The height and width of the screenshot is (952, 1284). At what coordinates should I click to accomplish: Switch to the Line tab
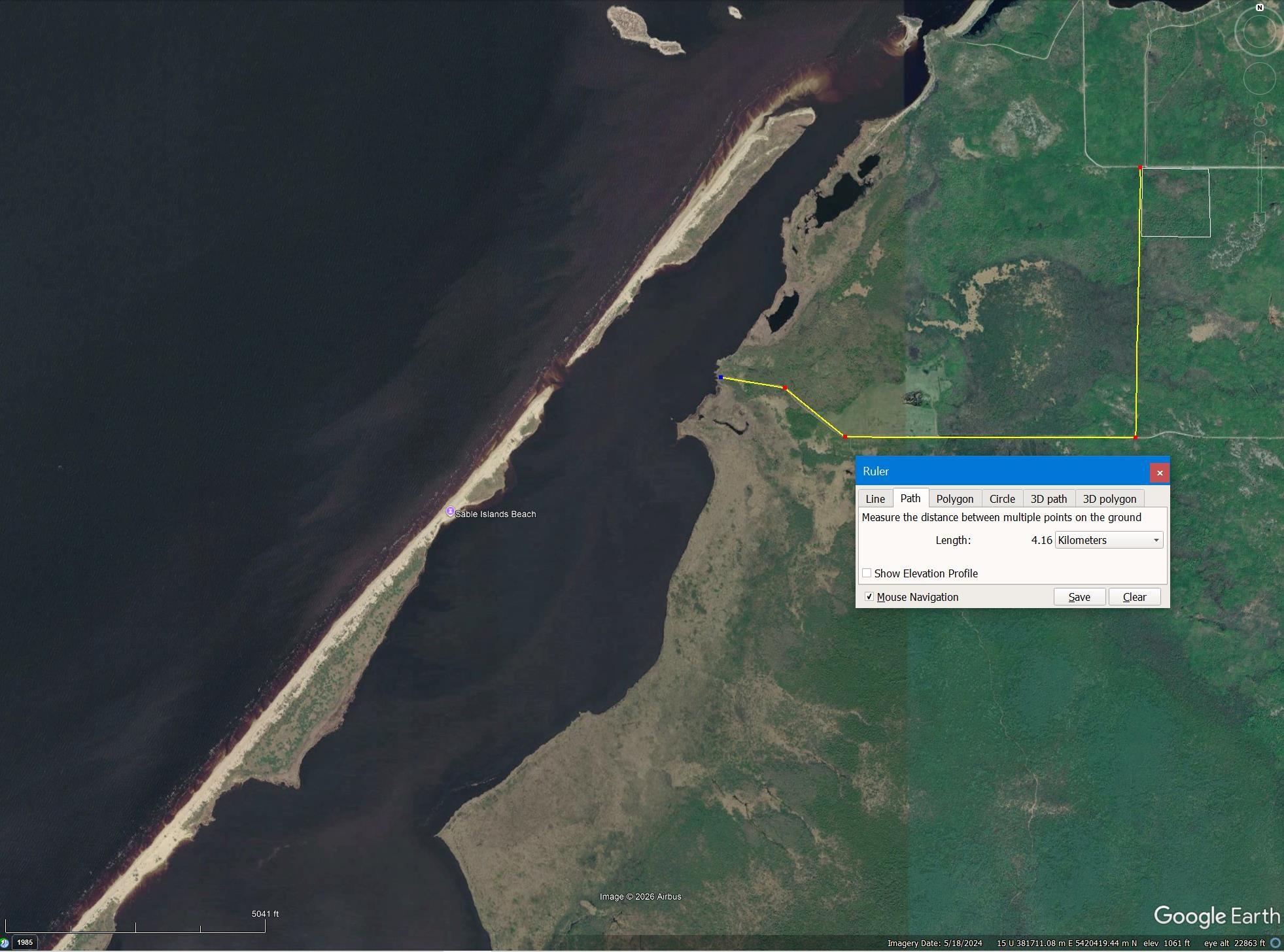pyautogui.click(x=875, y=498)
